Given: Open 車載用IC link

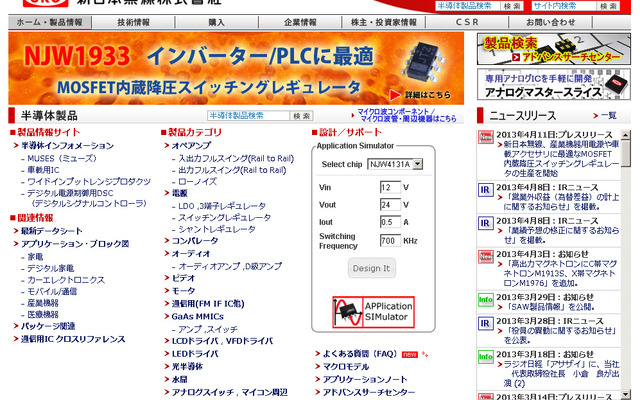Looking at the screenshot, I should pos(43,170).
